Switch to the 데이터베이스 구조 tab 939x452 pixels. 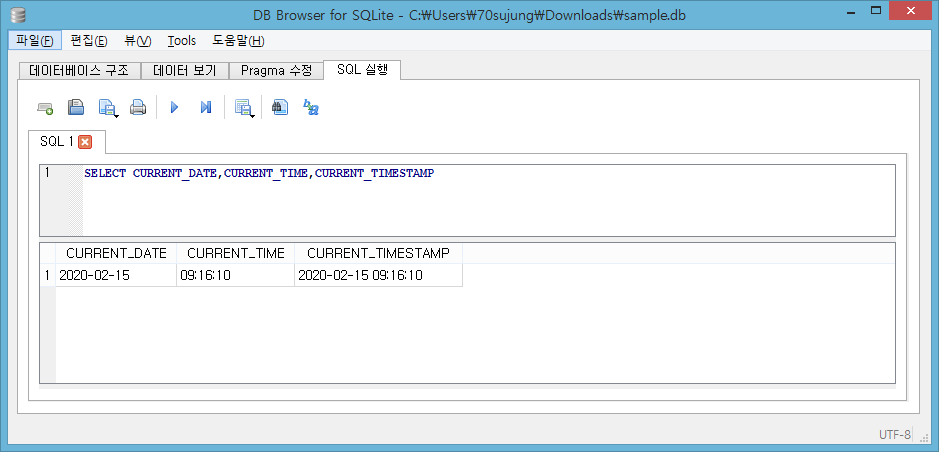79,71
